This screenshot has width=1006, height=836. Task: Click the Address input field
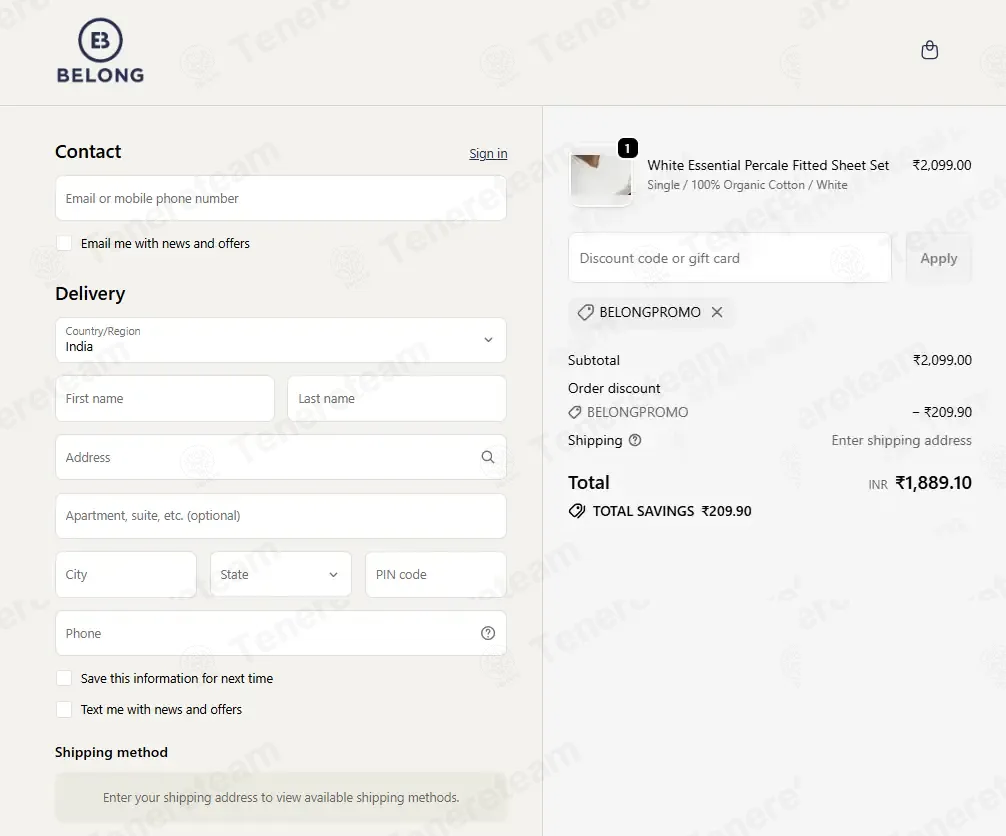(x=281, y=457)
